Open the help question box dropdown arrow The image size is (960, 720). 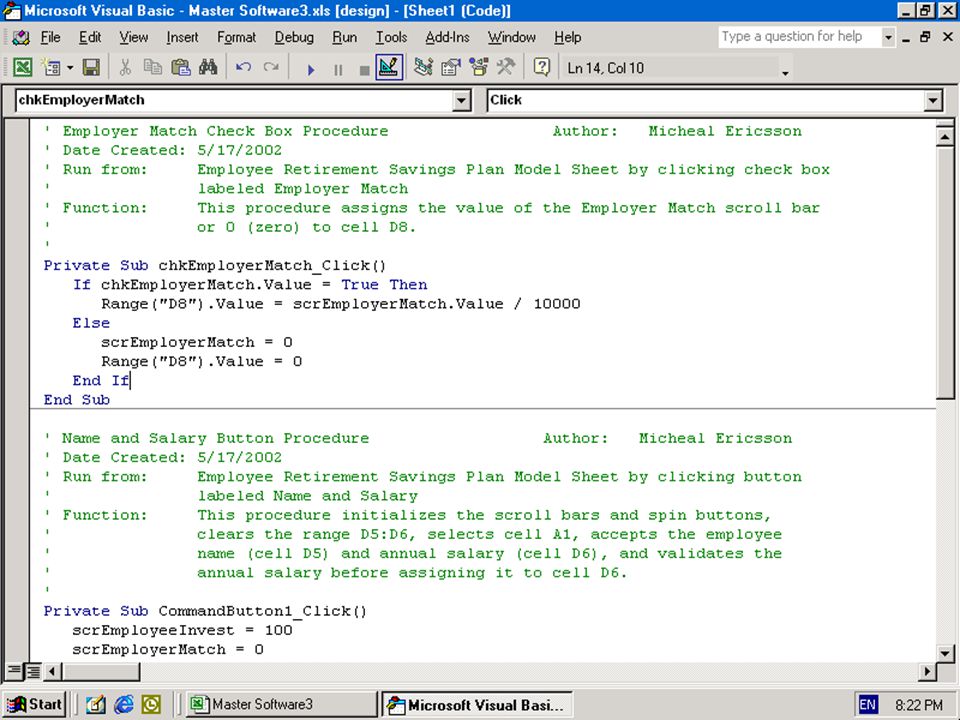tap(888, 37)
